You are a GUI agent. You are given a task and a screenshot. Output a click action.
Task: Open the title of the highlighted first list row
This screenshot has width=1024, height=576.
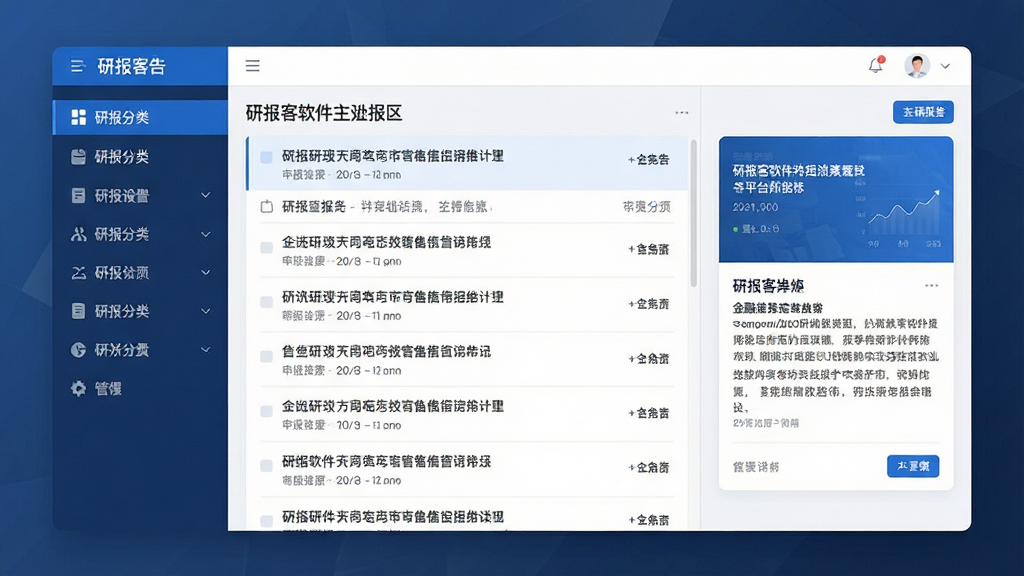coord(392,156)
